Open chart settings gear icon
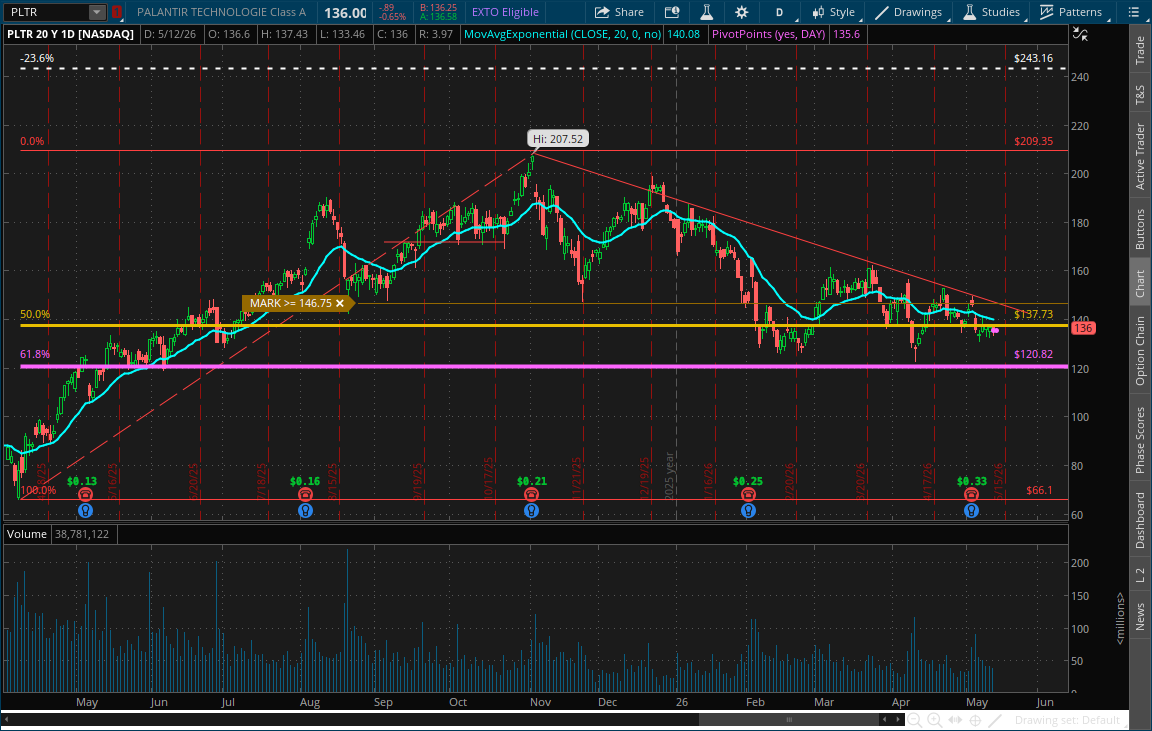This screenshot has width=1152, height=731. tap(741, 12)
